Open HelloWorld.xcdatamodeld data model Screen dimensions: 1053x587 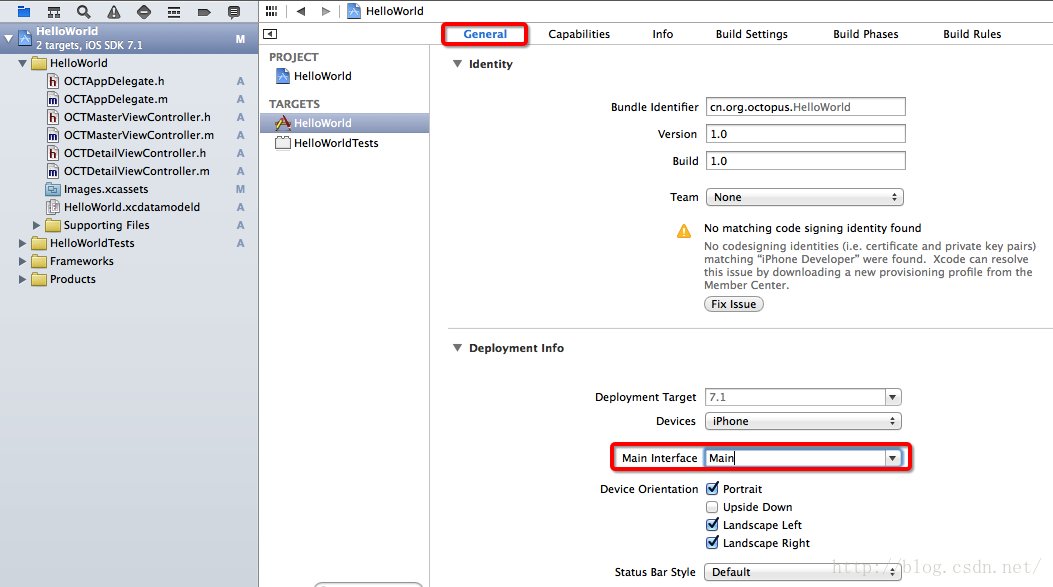point(123,208)
